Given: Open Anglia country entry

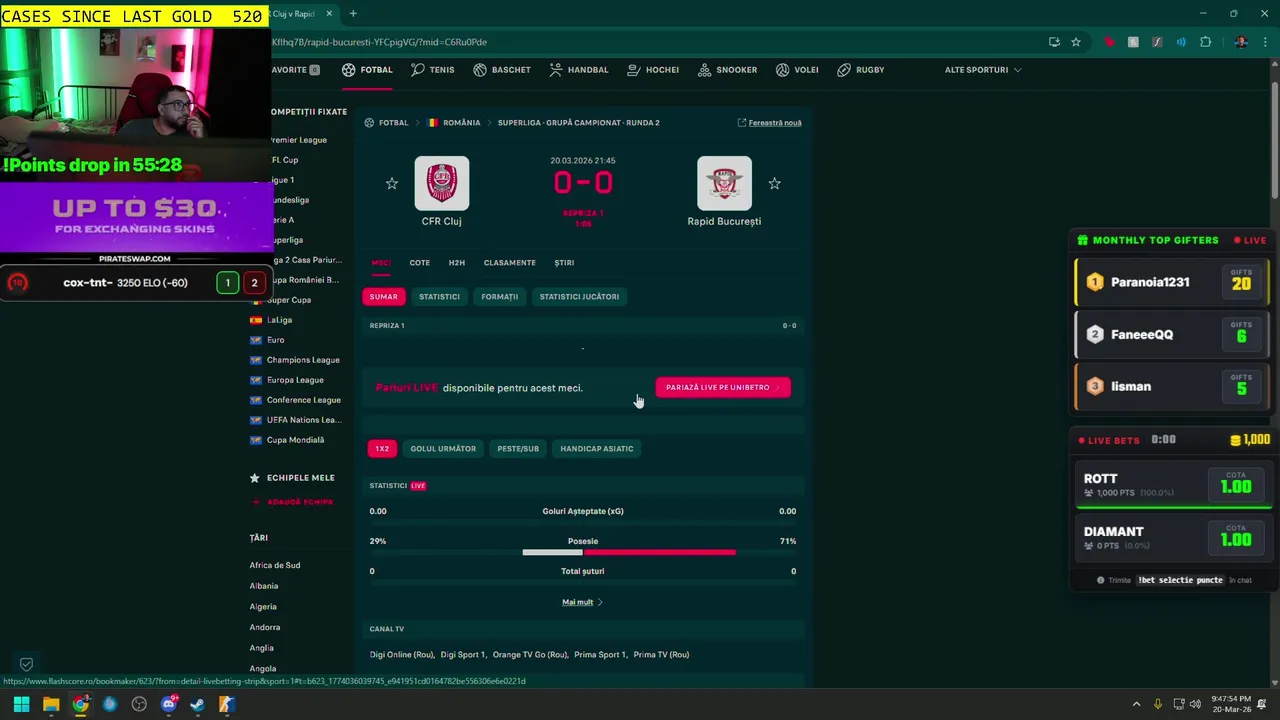Looking at the screenshot, I should click(x=261, y=648).
